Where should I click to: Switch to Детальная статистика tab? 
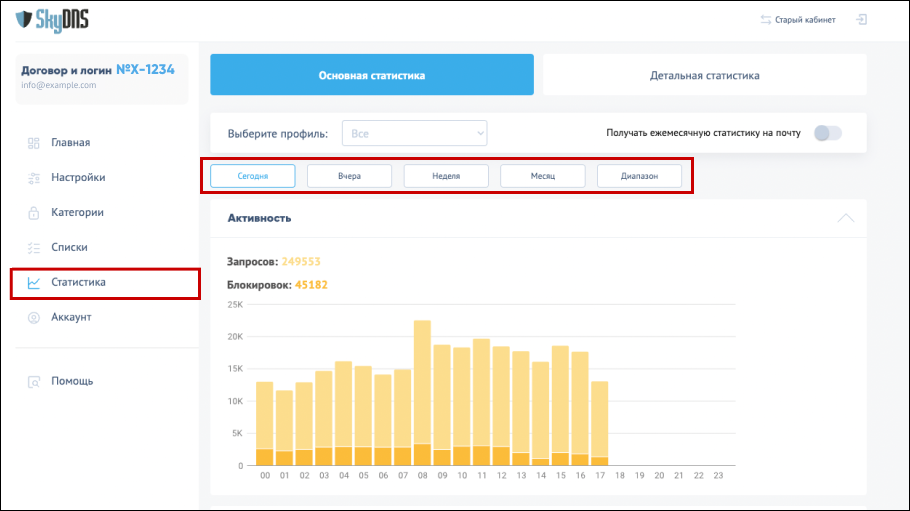pyautogui.click(x=705, y=75)
